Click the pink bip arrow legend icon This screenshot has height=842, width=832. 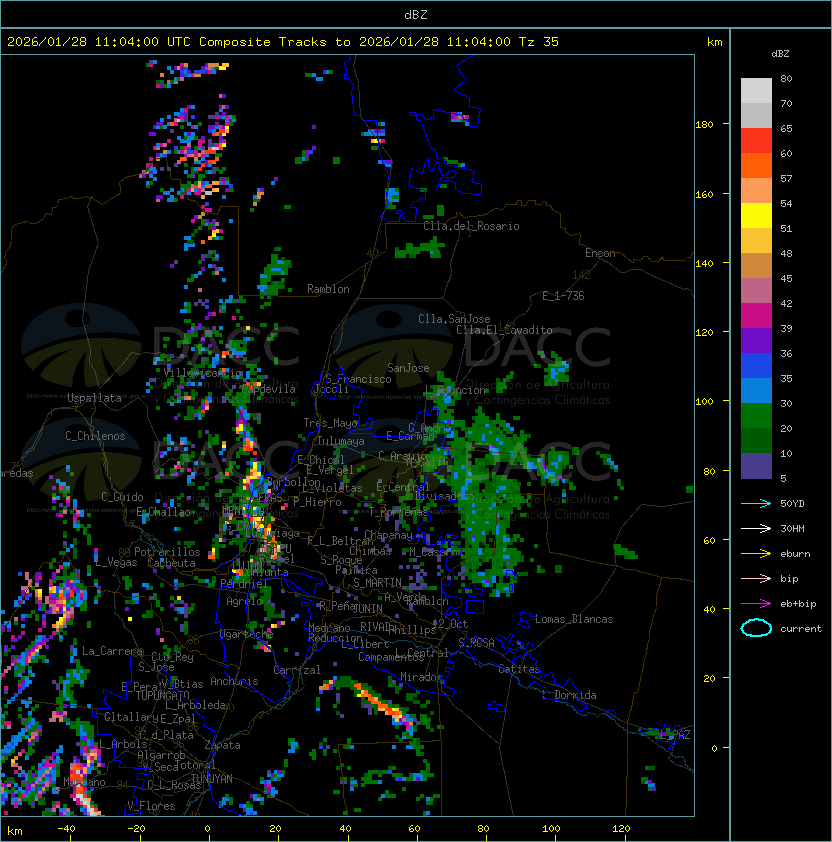756,578
